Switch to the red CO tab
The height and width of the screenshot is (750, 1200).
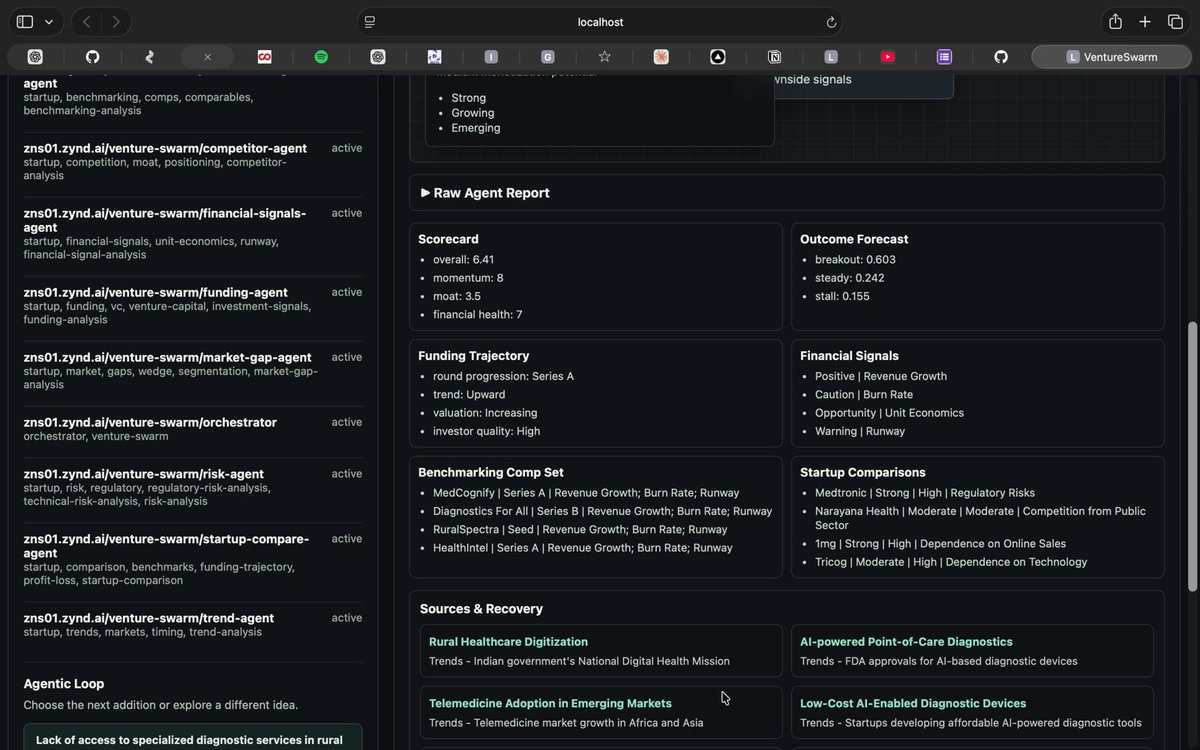coord(264,57)
